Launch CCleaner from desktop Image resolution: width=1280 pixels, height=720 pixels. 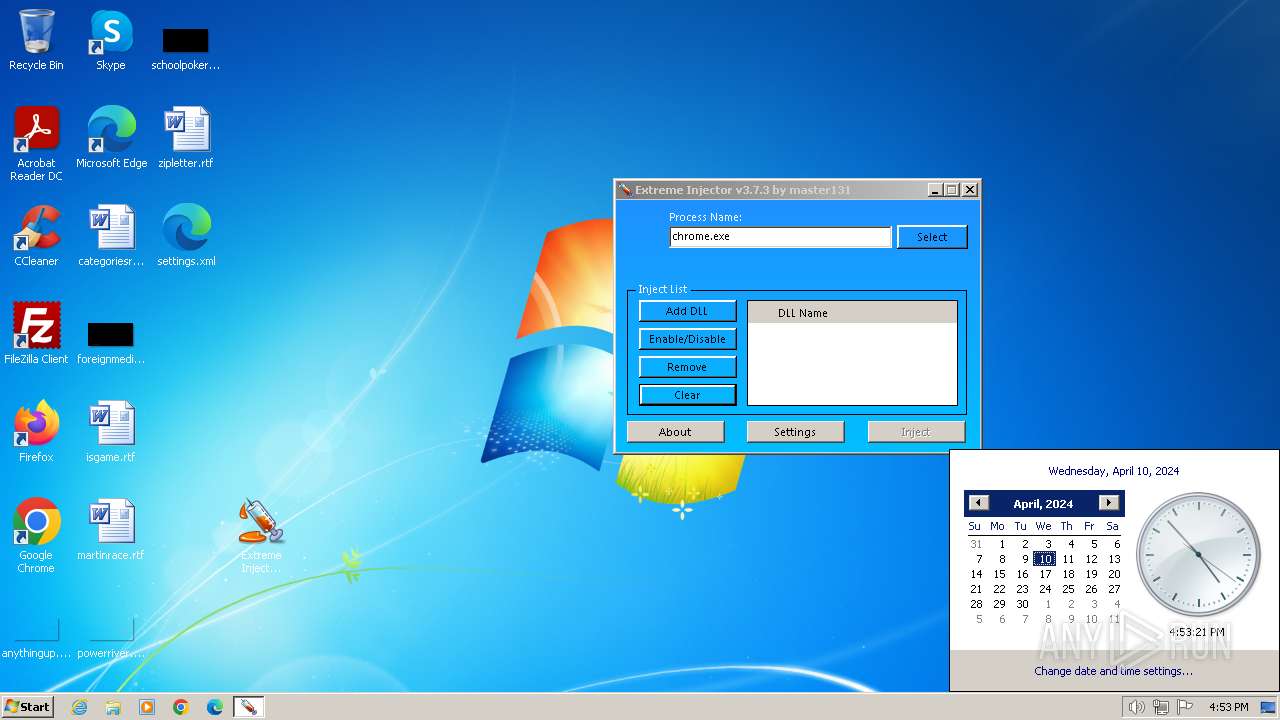[36, 236]
